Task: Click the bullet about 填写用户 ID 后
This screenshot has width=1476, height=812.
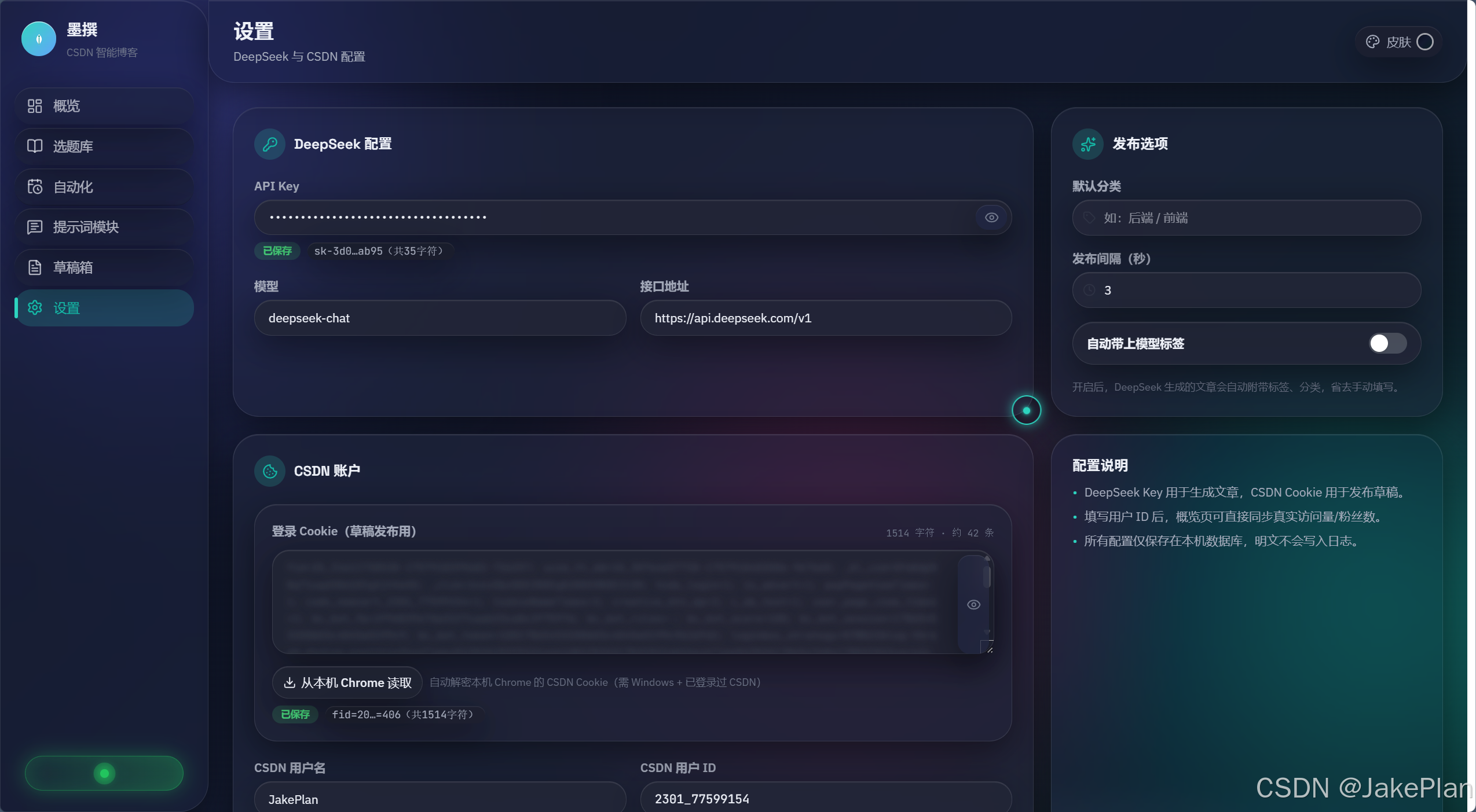Action: [x=1235, y=517]
